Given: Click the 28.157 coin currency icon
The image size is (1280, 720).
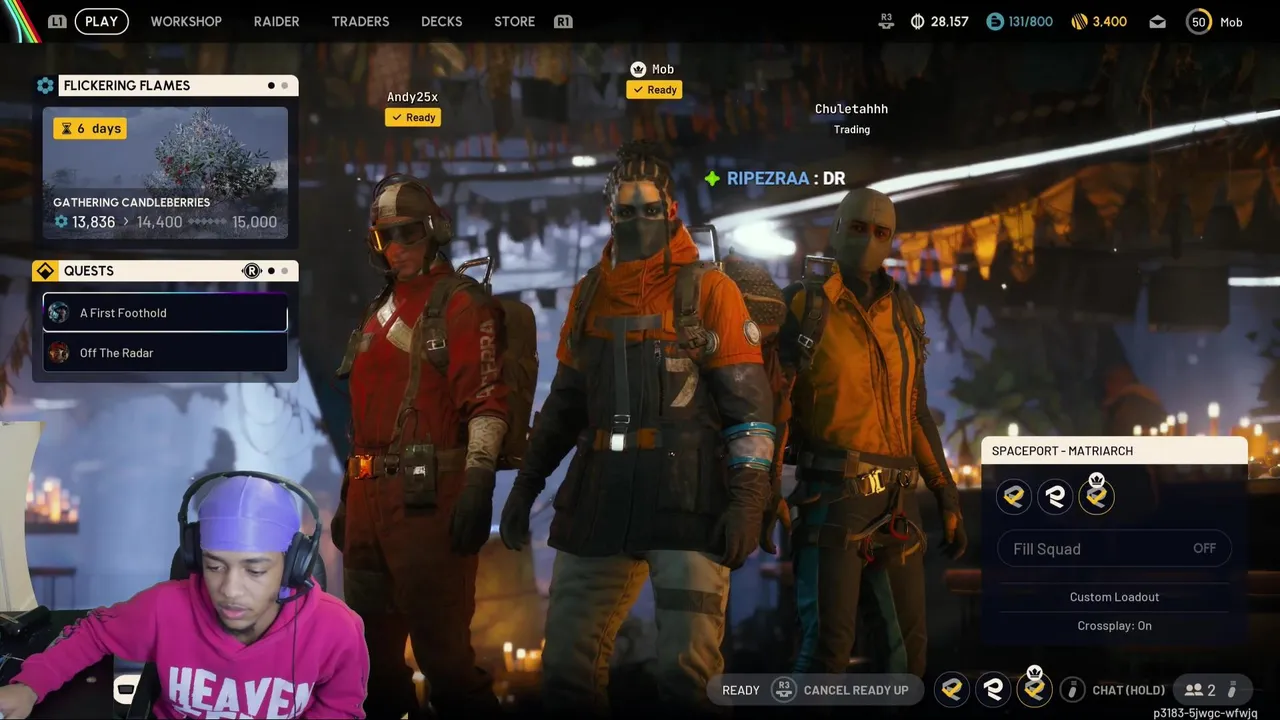Looking at the screenshot, I should [917, 21].
